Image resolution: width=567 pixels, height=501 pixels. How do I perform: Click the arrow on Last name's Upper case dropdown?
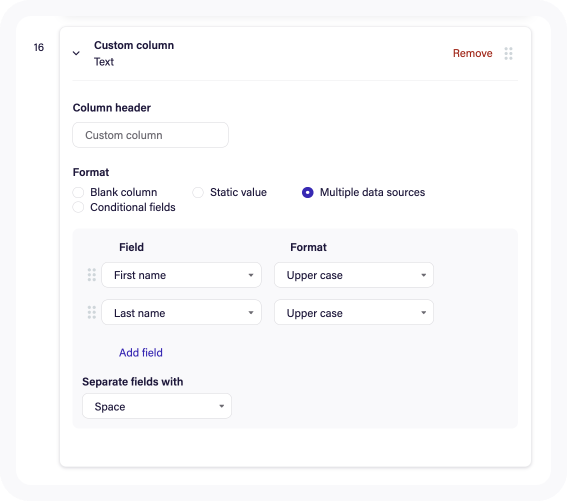point(423,313)
